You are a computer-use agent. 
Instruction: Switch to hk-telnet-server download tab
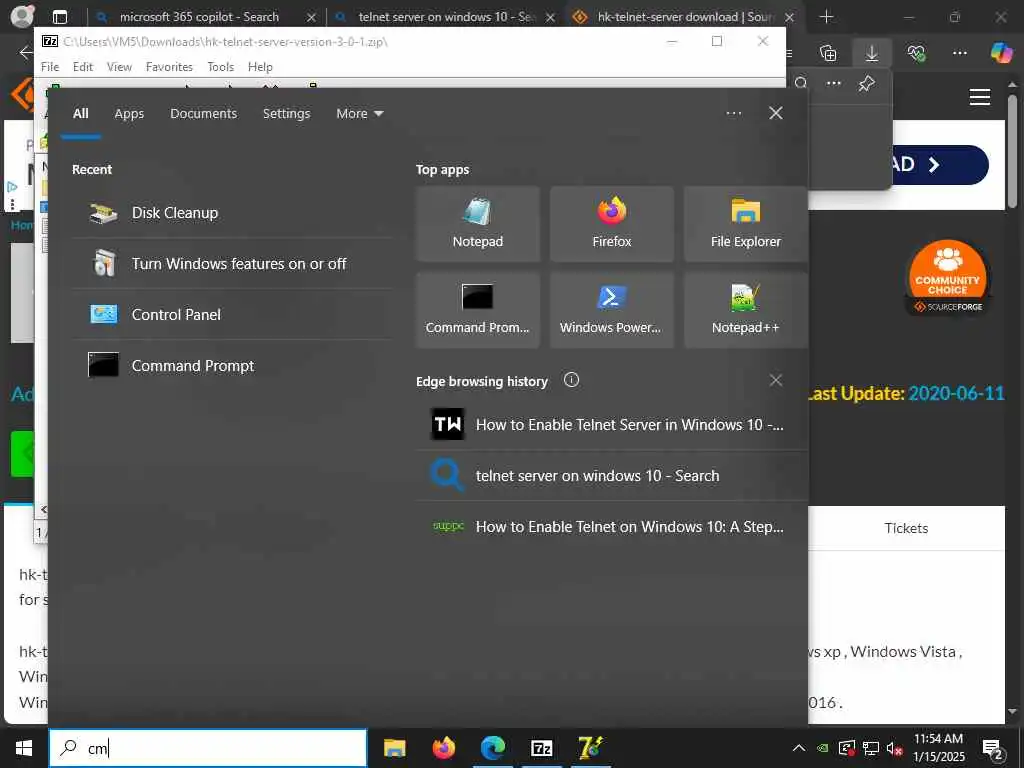684,17
